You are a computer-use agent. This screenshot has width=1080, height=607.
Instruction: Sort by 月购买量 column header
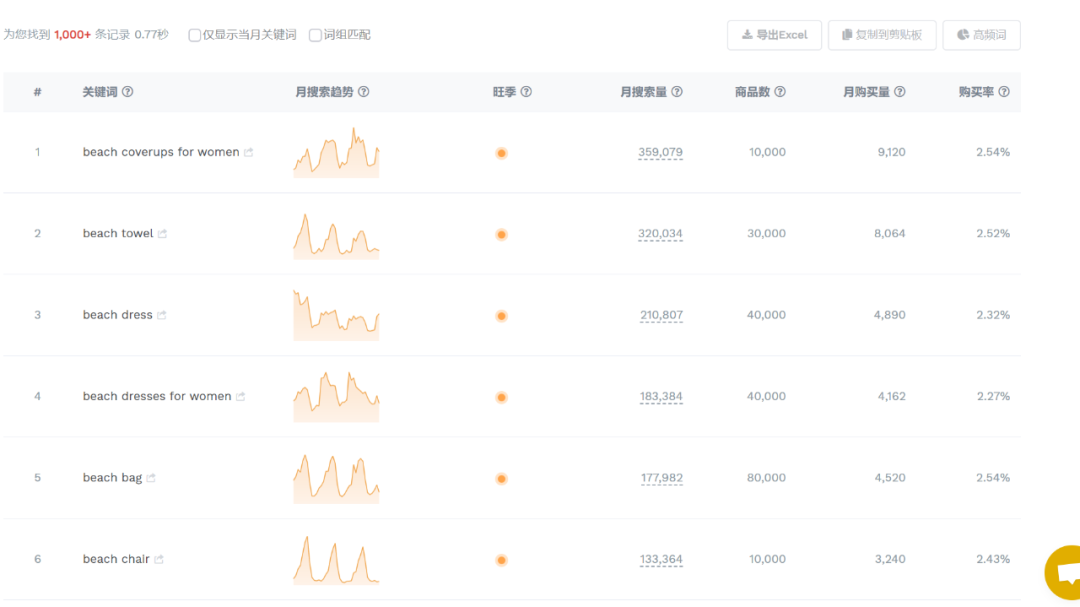click(x=866, y=92)
